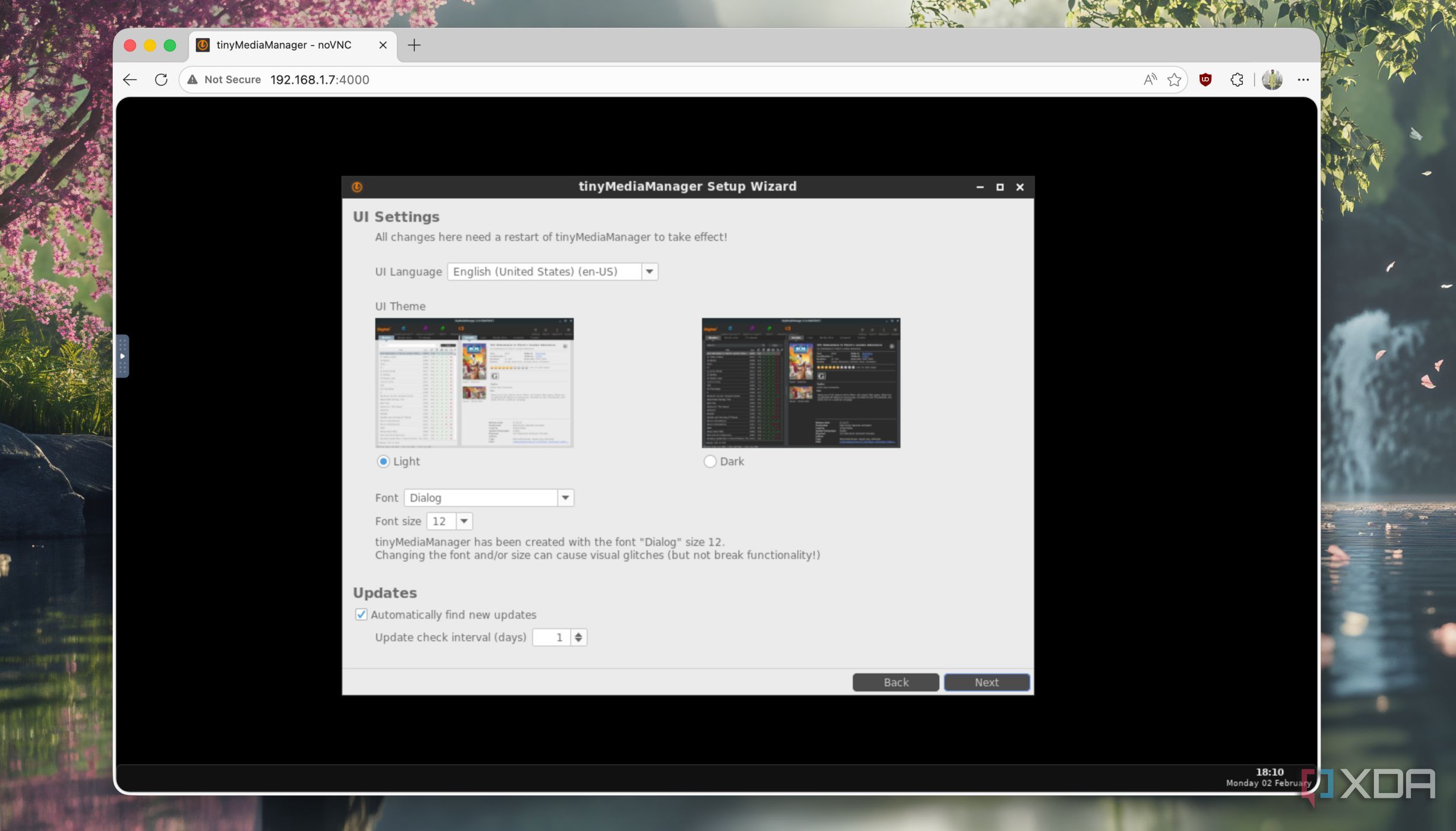Click the browser profile avatar

[1271, 80]
